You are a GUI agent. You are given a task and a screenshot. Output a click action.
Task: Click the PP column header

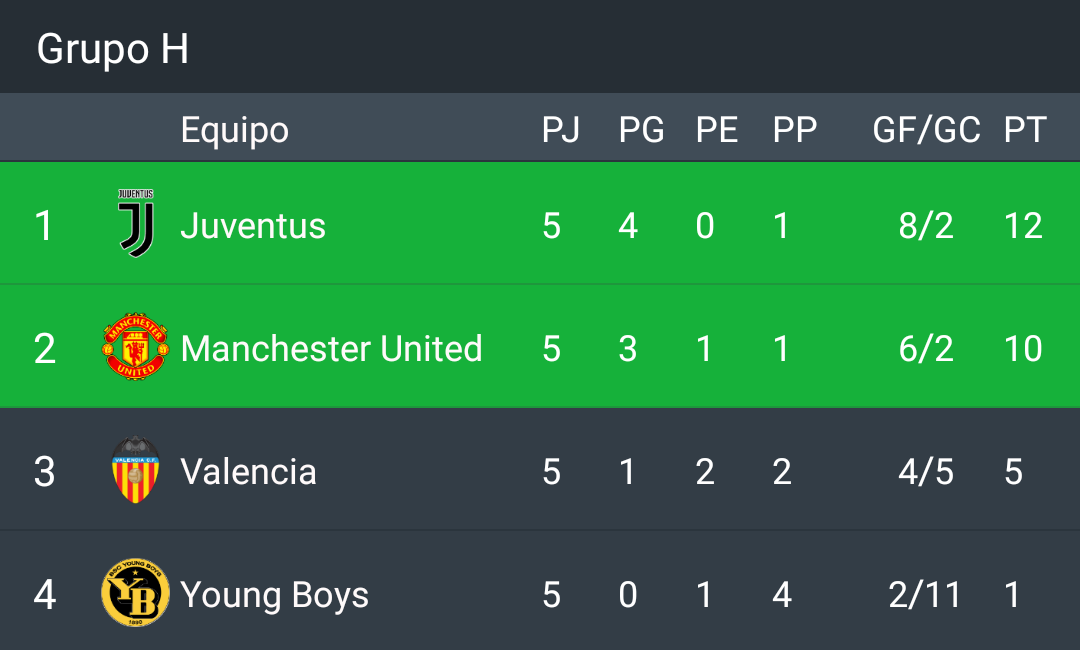pyautogui.click(x=794, y=130)
